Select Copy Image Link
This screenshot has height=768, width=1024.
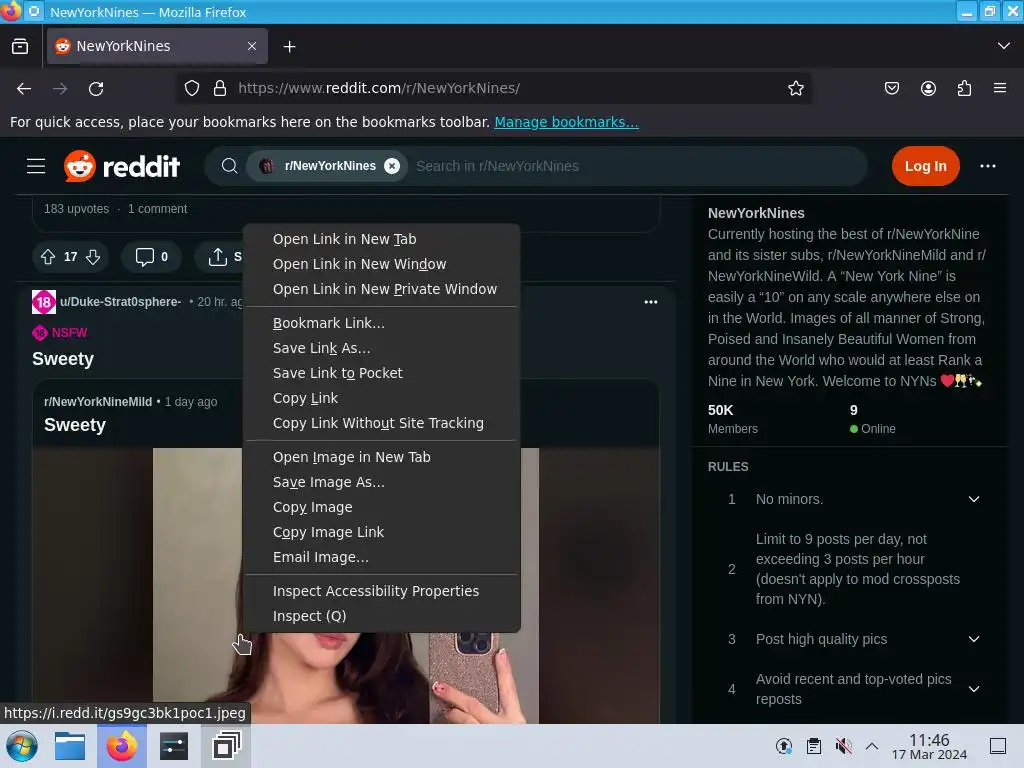381,532
